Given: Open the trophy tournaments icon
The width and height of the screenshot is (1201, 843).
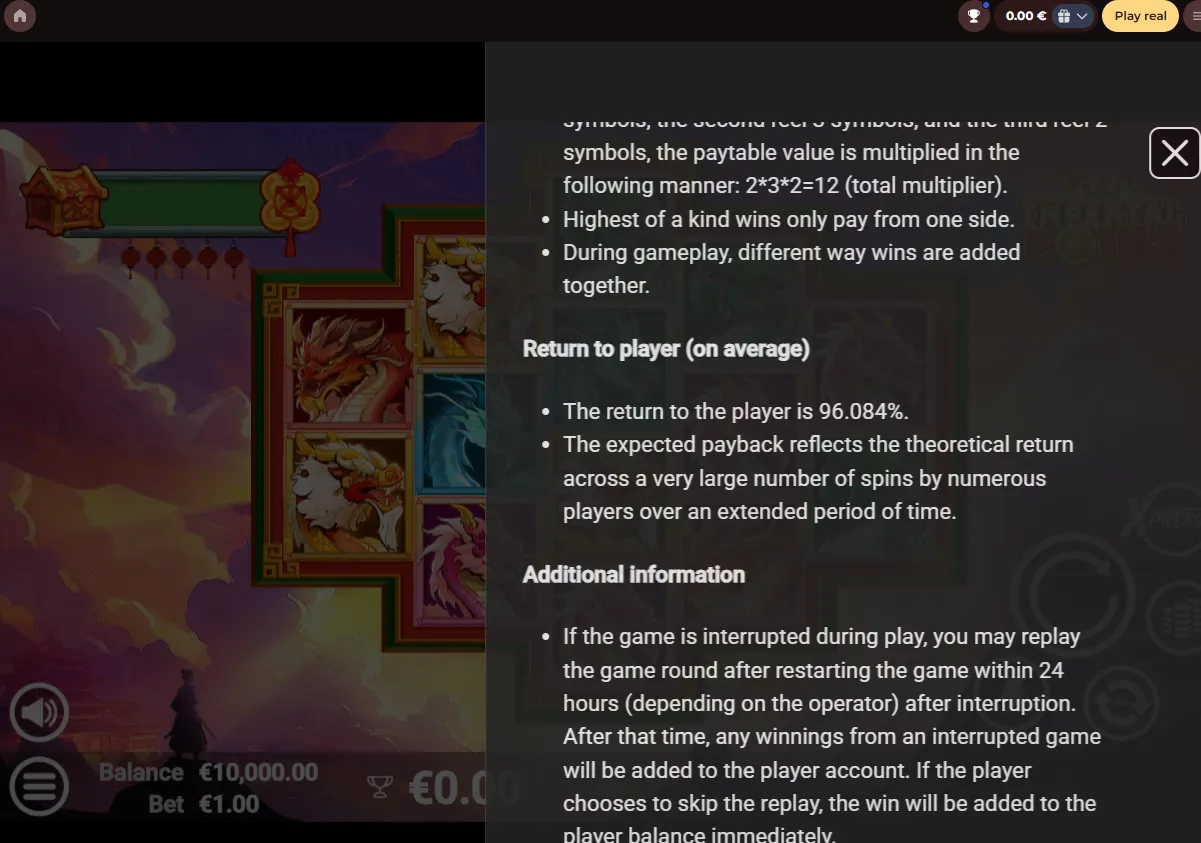Looking at the screenshot, I should [973, 16].
